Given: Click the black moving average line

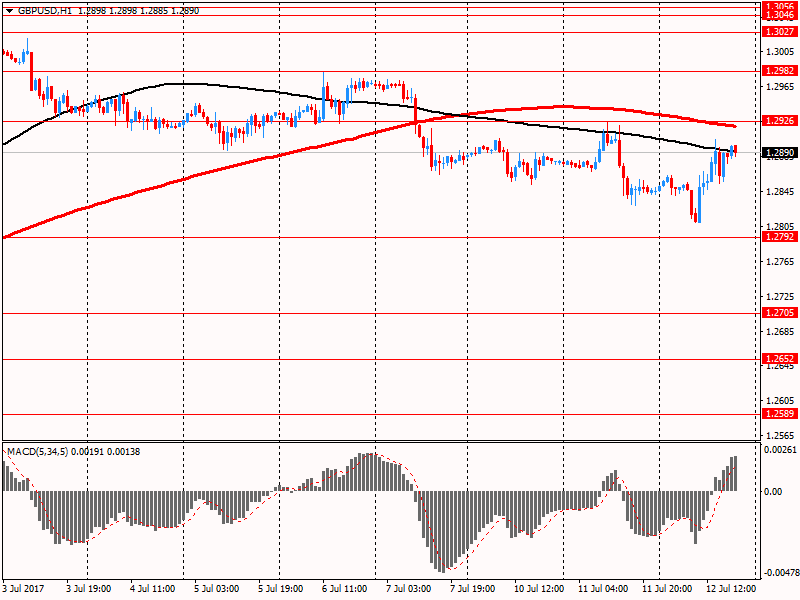Looking at the screenshot, I should (180, 84).
